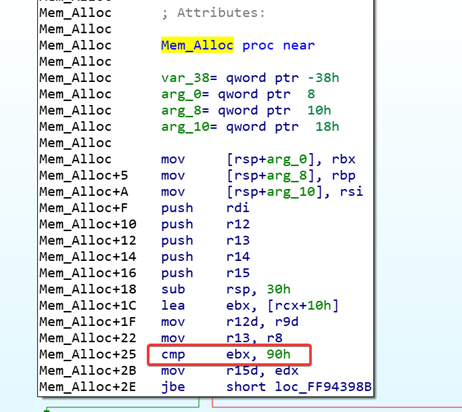Click address label Mem_Alloc+18
This screenshot has height=412, width=462.
click(x=88, y=289)
